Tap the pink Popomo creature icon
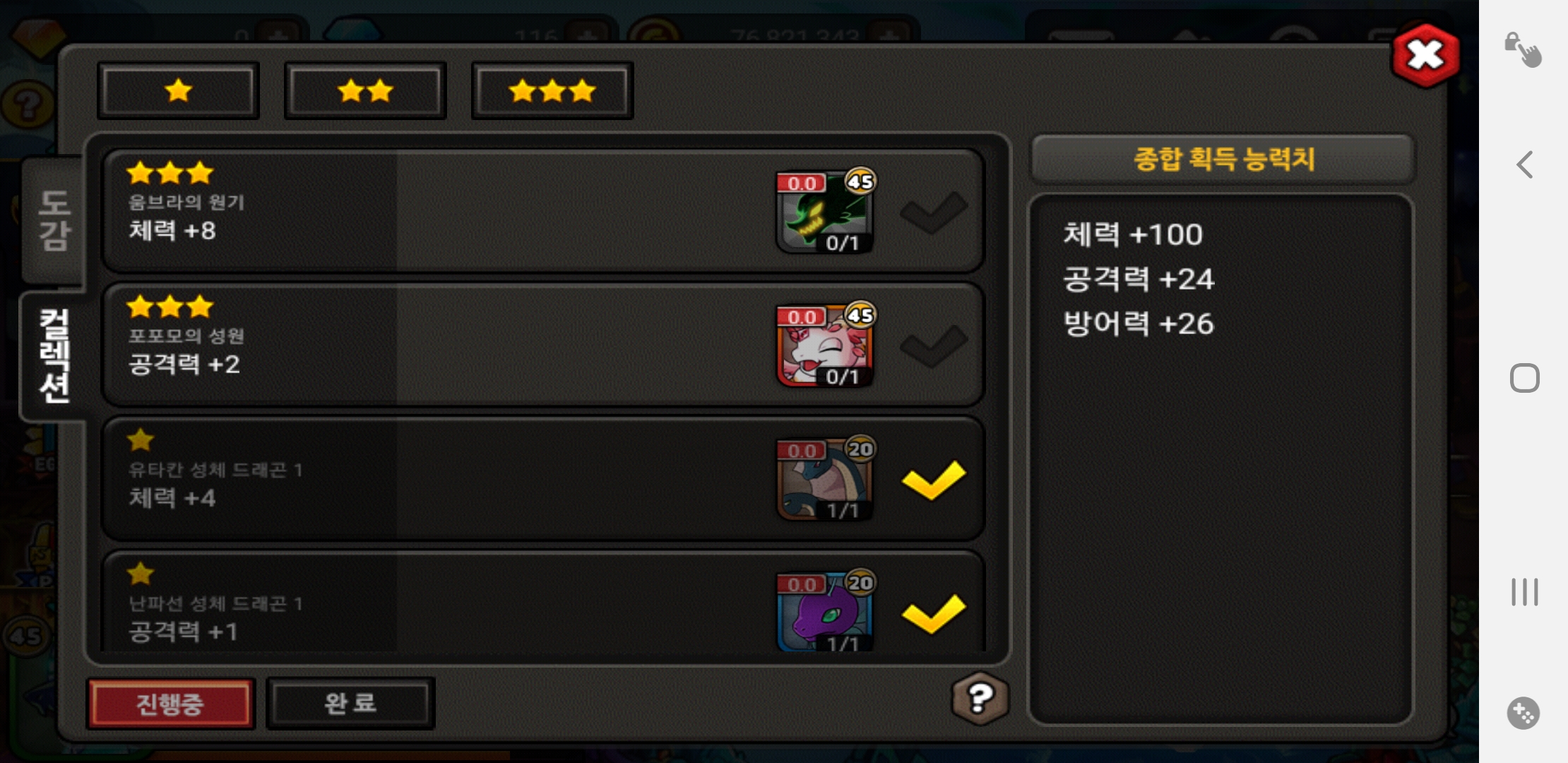Viewport: 1568px width, 763px height. (825, 346)
